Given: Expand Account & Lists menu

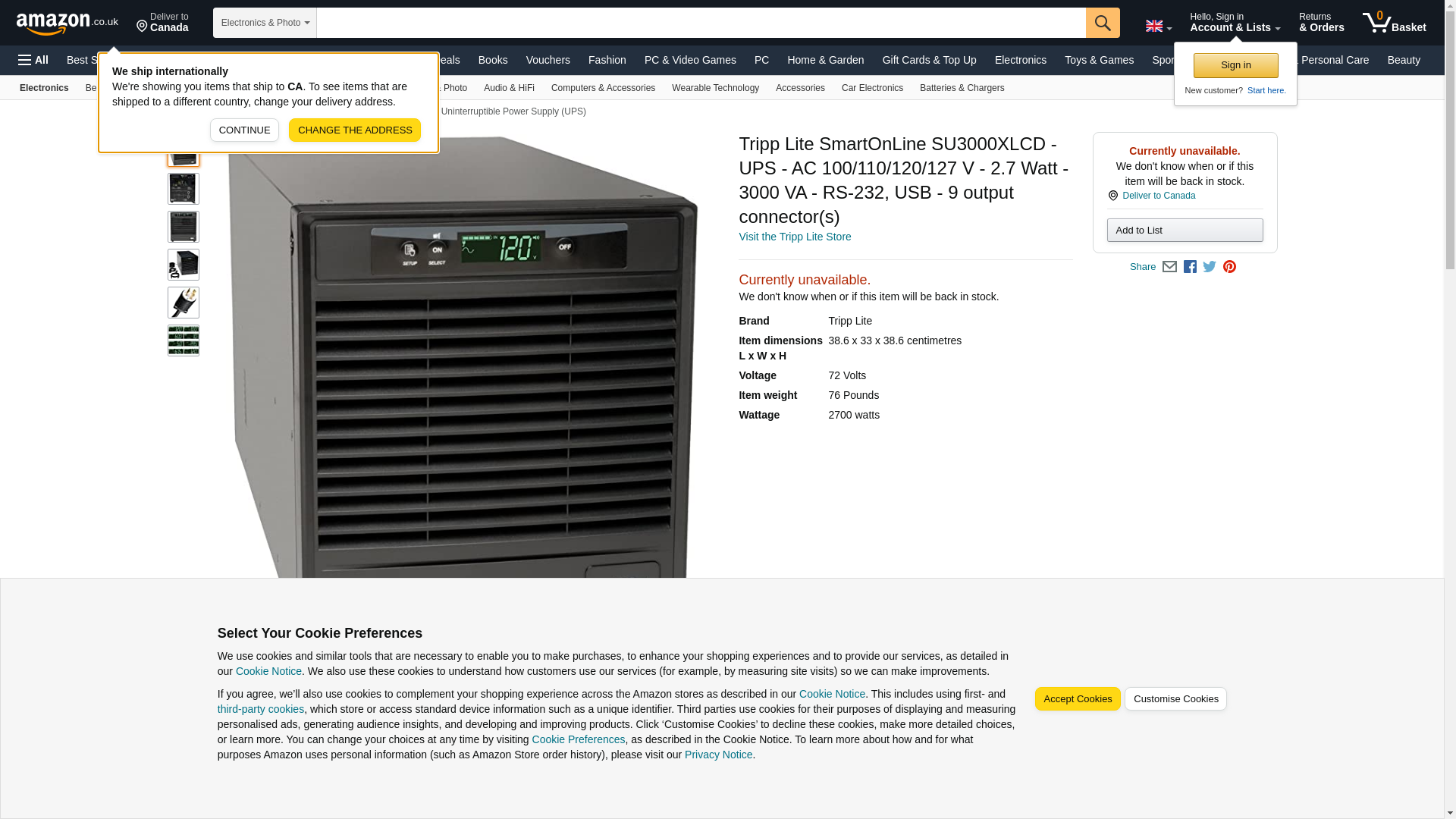Looking at the screenshot, I should [1235, 23].
